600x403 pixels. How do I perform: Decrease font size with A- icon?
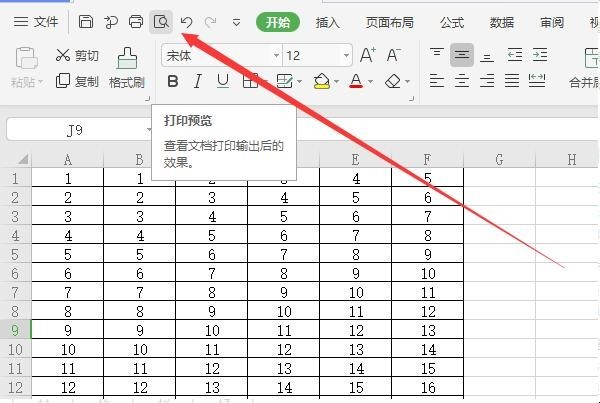tap(393, 55)
